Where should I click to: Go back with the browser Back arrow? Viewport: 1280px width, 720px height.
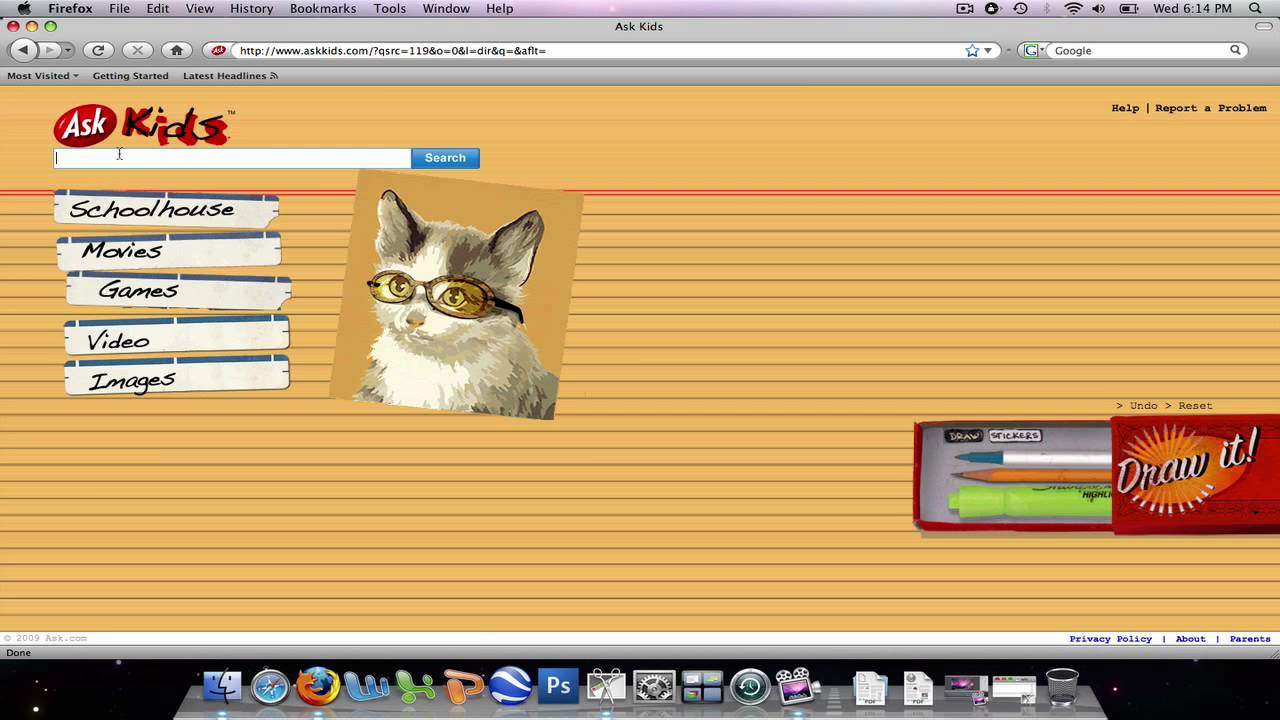tap(23, 50)
